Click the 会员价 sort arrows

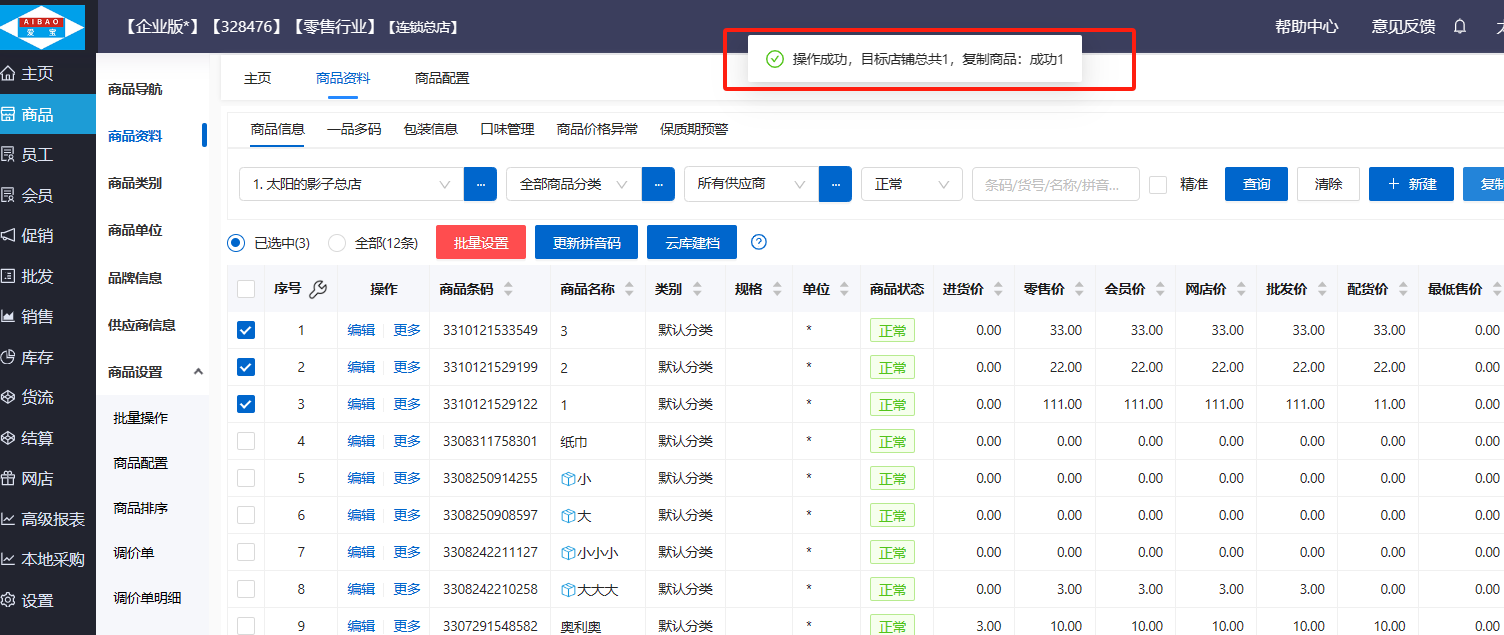[x=1159, y=289]
